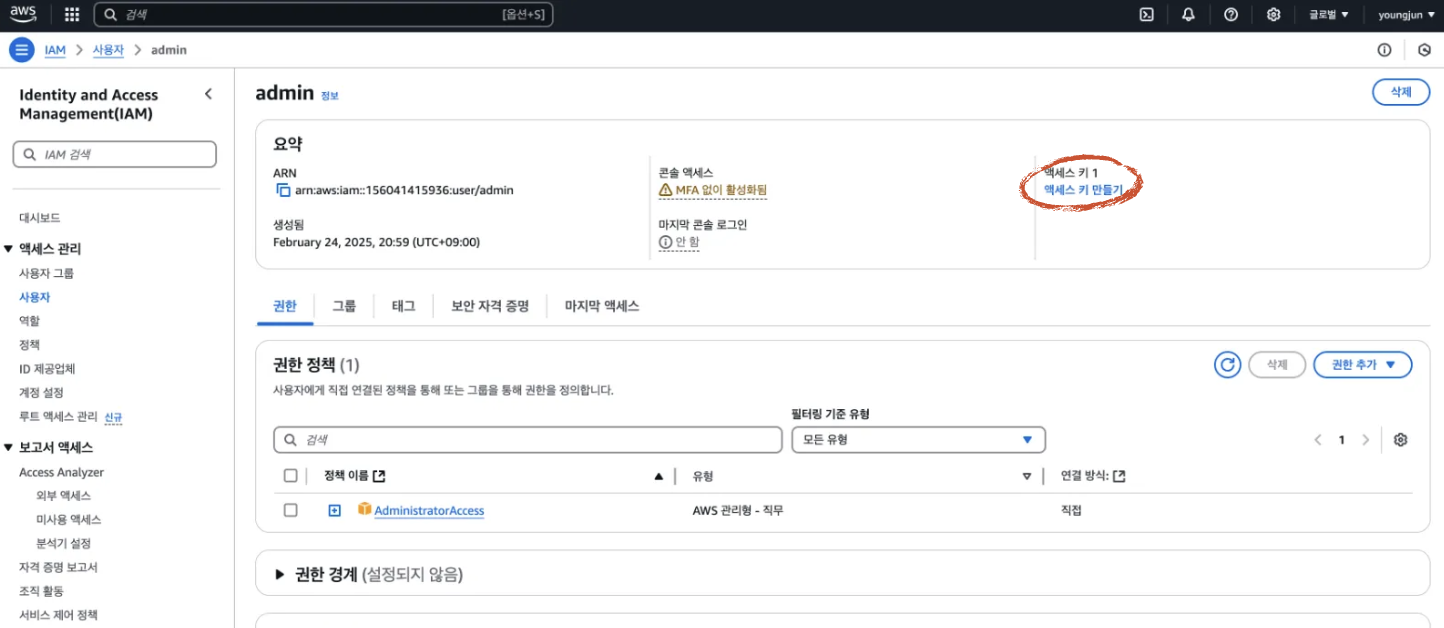Copy the ARN using the copy icon

tap(282, 190)
